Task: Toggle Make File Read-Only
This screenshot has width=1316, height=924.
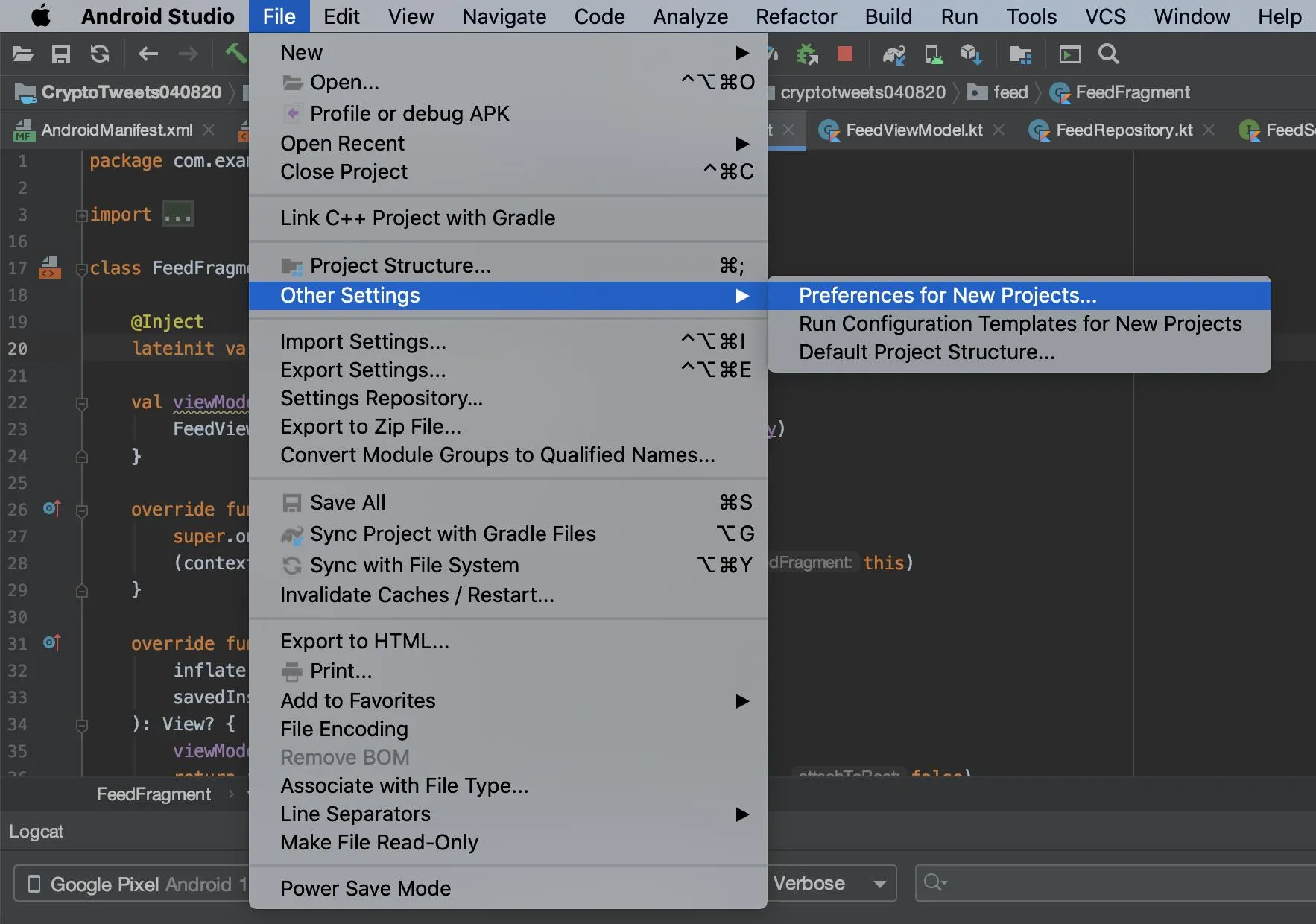Action: pos(508,842)
